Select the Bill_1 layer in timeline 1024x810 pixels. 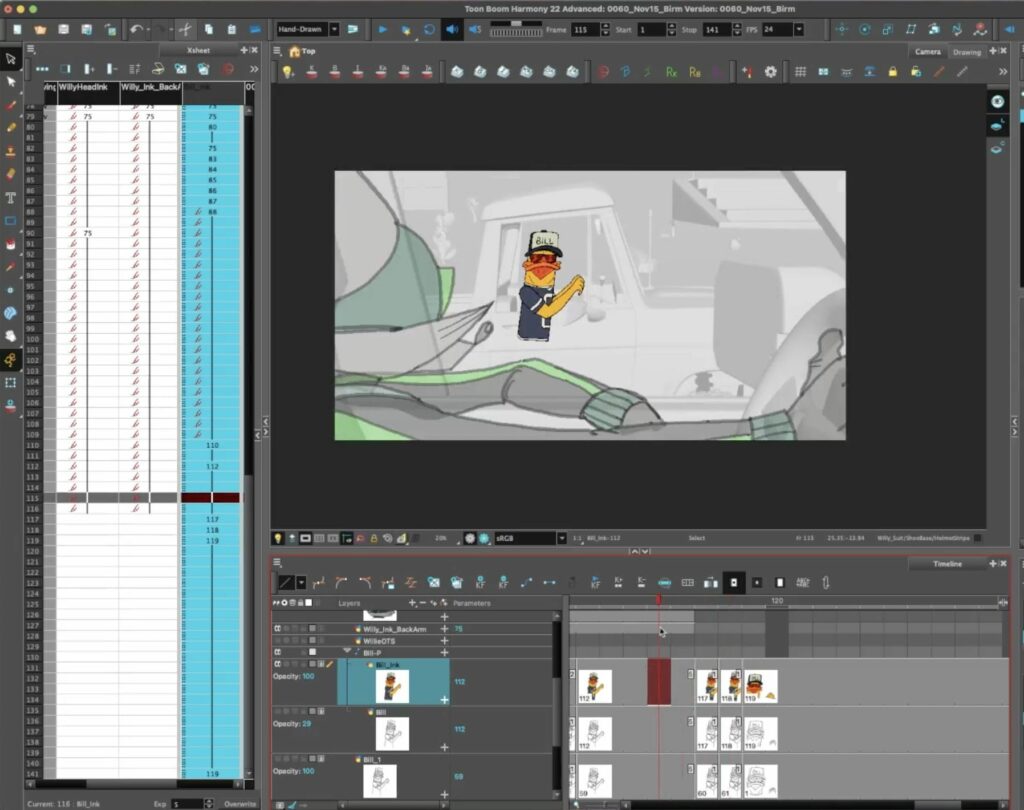[372, 760]
